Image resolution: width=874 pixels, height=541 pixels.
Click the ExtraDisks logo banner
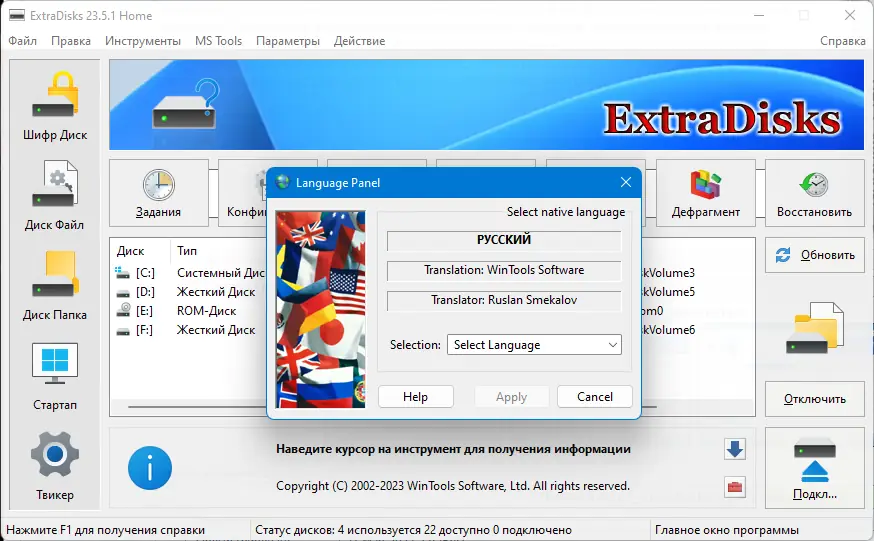tap(722, 118)
